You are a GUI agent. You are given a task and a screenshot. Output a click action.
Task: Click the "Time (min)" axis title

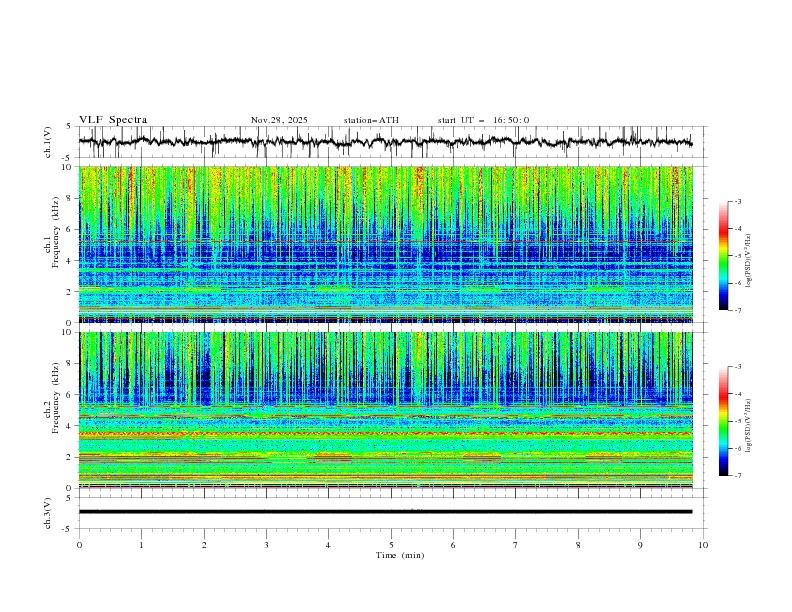(400, 555)
